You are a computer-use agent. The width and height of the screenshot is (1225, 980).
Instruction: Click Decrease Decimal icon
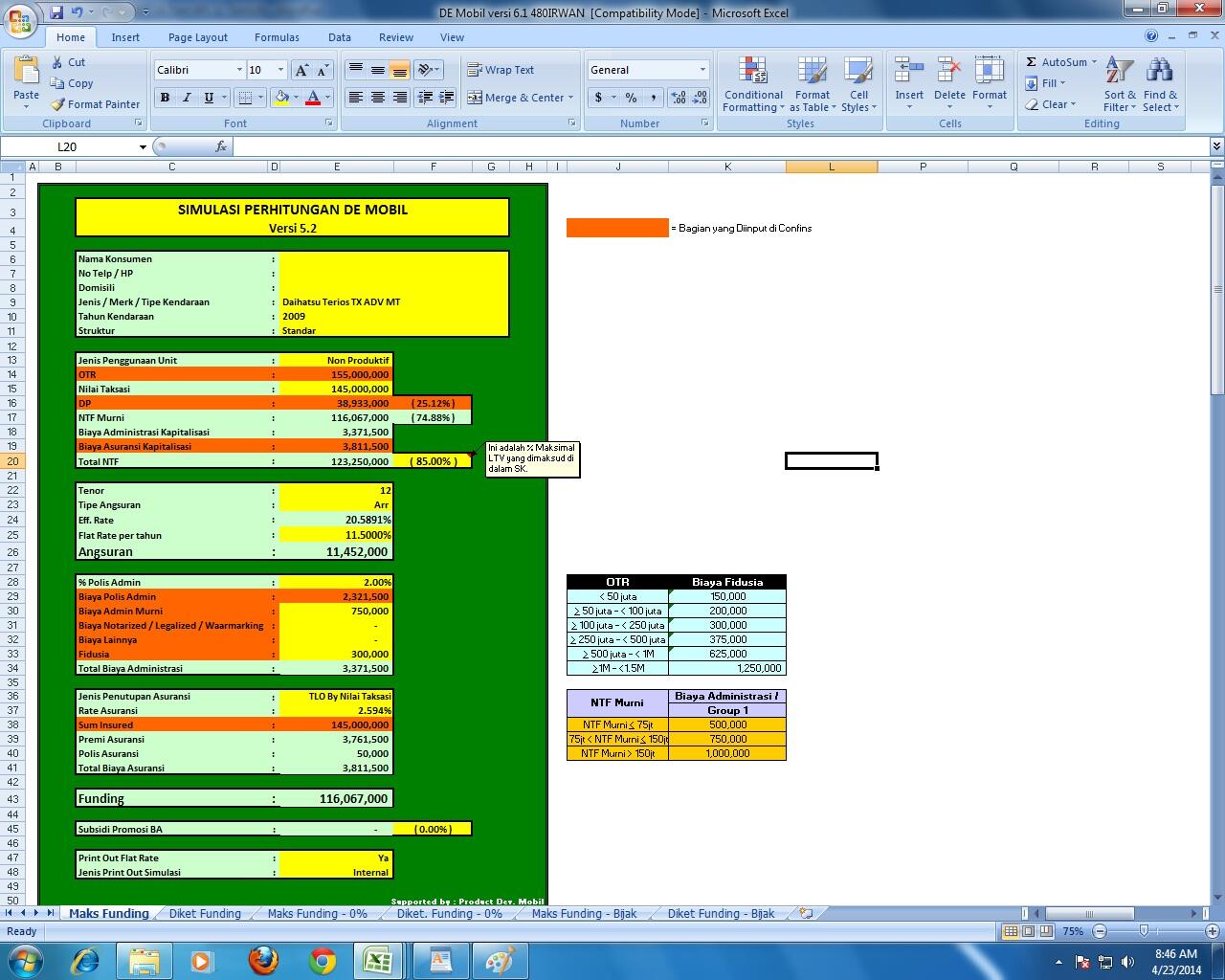pyautogui.click(x=700, y=98)
